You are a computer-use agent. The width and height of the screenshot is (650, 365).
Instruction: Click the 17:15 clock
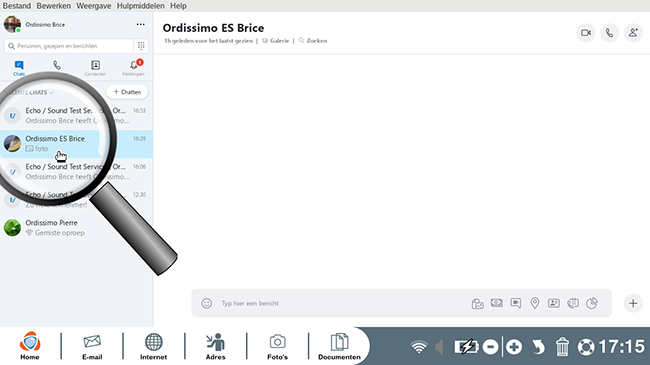(x=622, y=347)
